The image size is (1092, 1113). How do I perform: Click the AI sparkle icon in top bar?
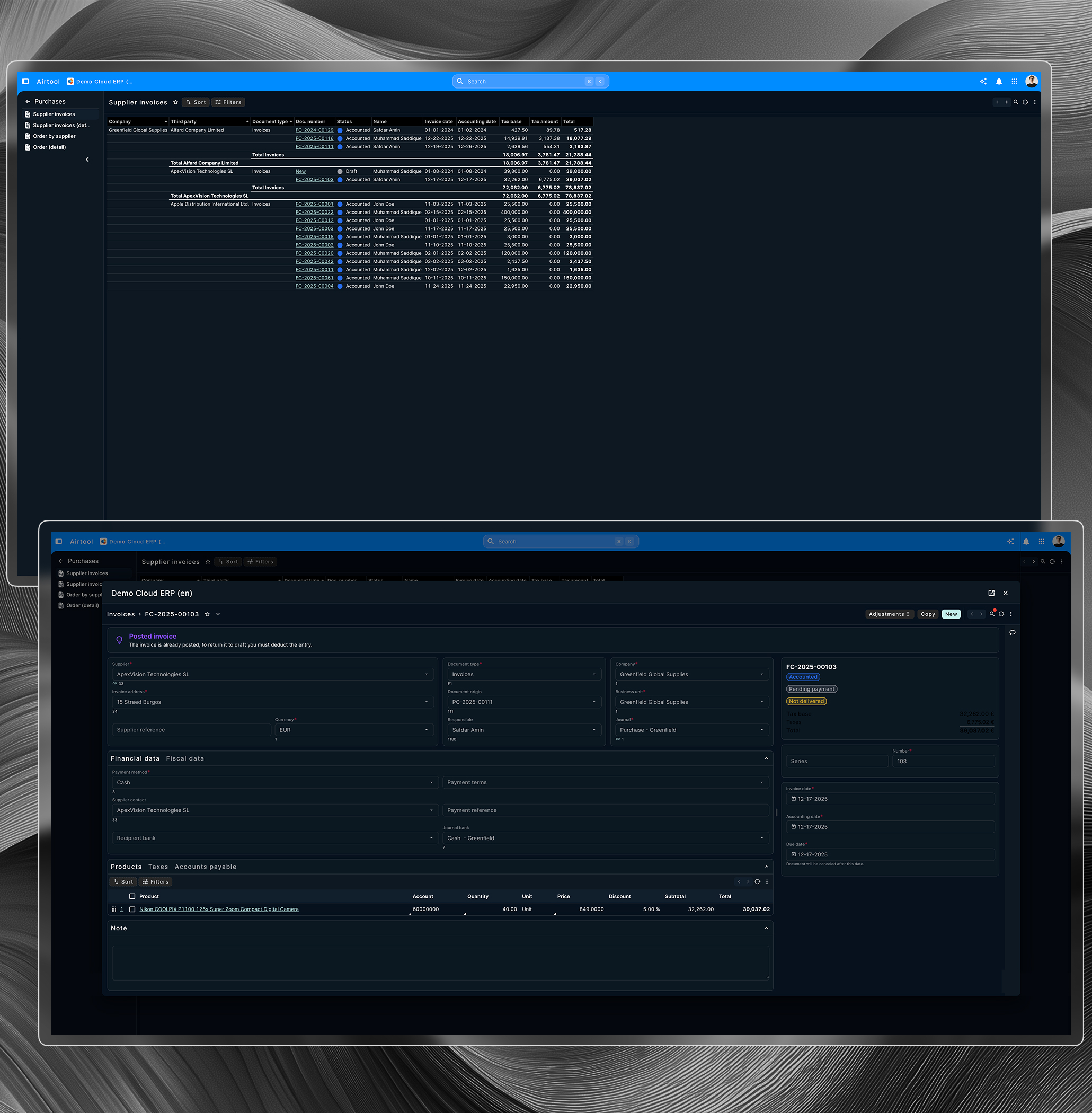point(983,82)
